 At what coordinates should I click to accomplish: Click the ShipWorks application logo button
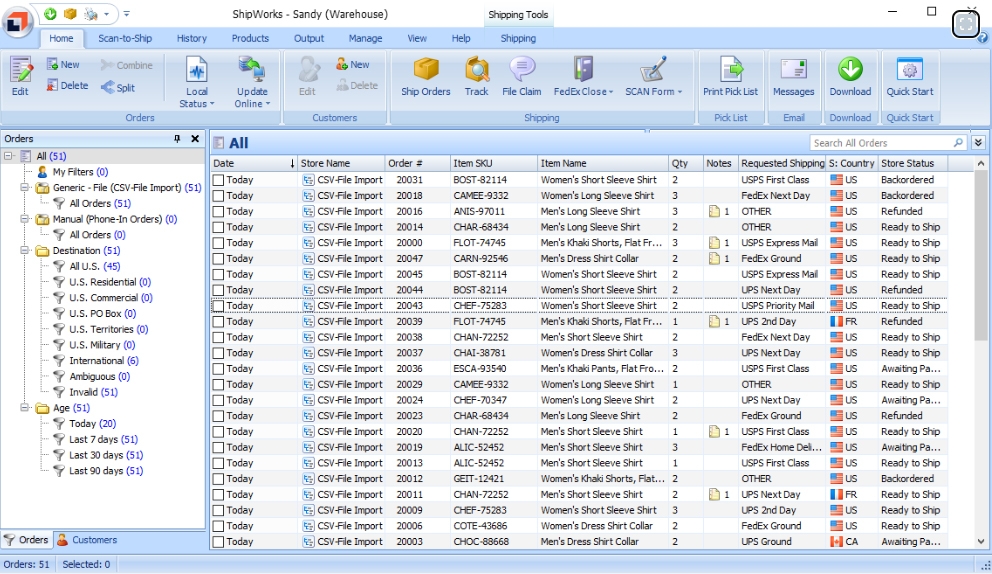point(18,22)
